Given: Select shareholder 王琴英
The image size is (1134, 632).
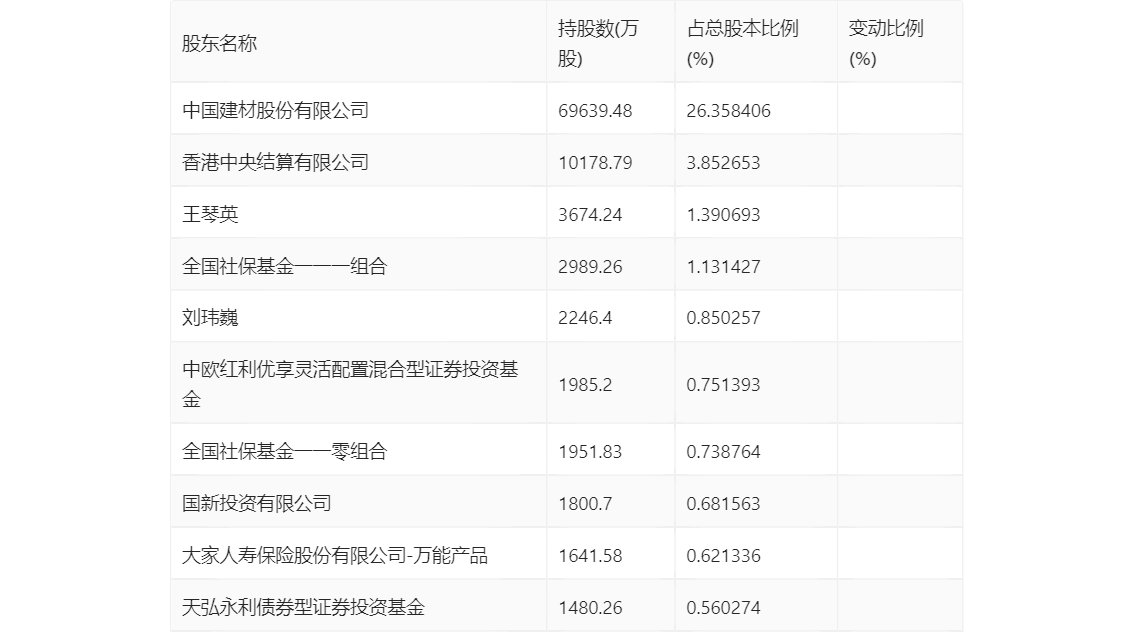Looking at the screenshot, I should click(x=210, y=215).
